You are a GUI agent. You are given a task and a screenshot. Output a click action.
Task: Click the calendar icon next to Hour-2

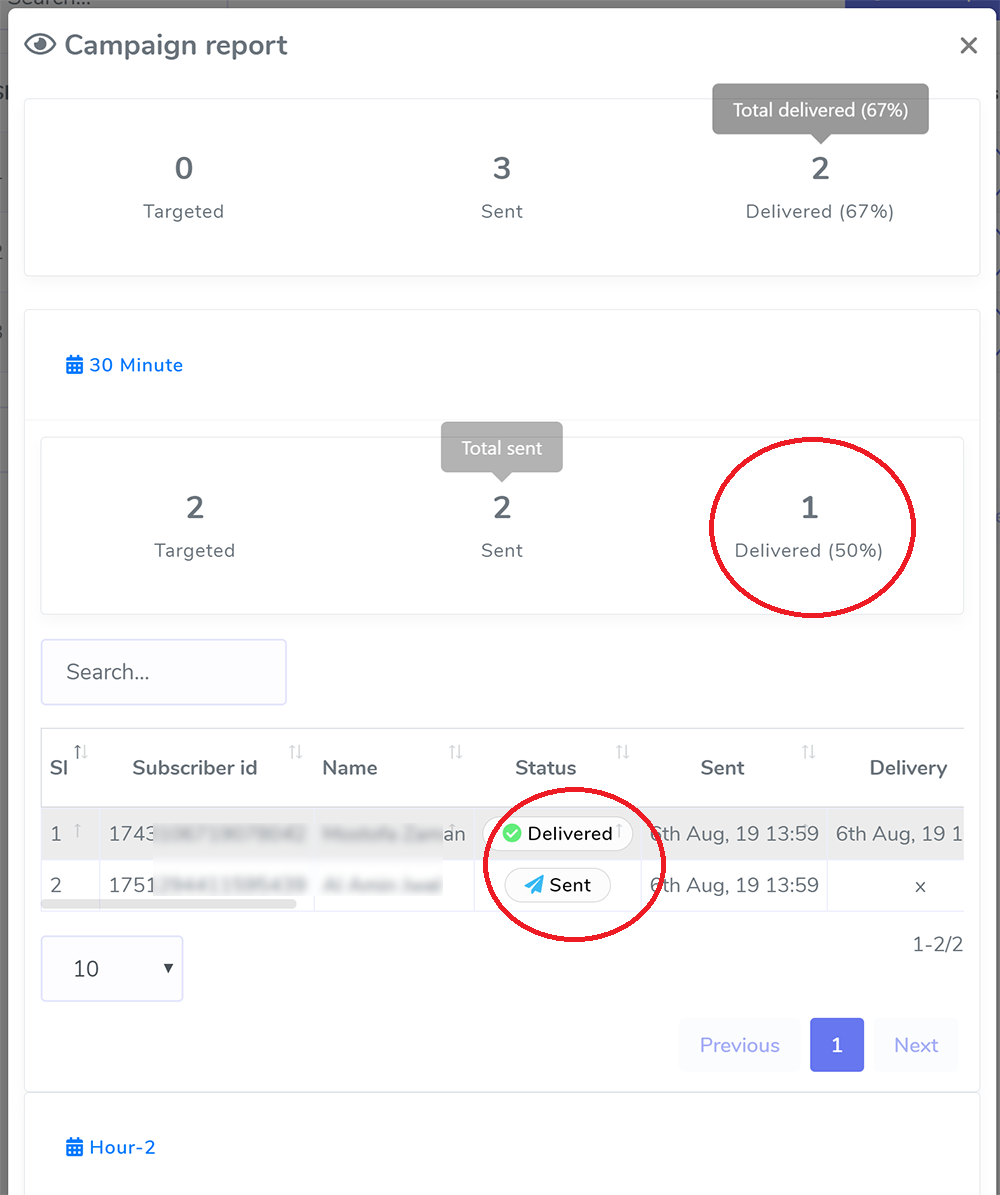coord(74,1146)
